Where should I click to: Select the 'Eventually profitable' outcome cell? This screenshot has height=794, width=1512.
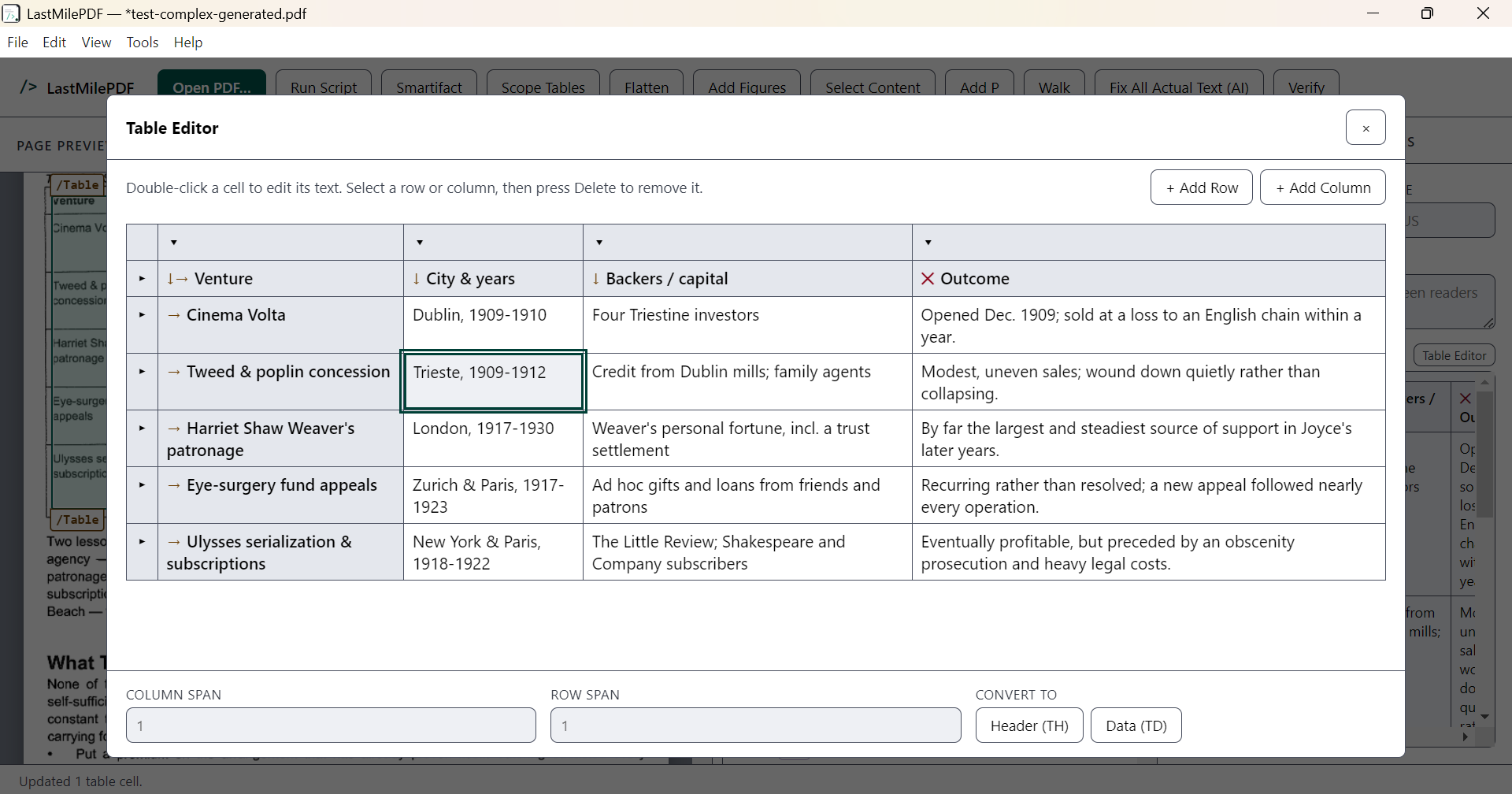[x=1148, y=551]
